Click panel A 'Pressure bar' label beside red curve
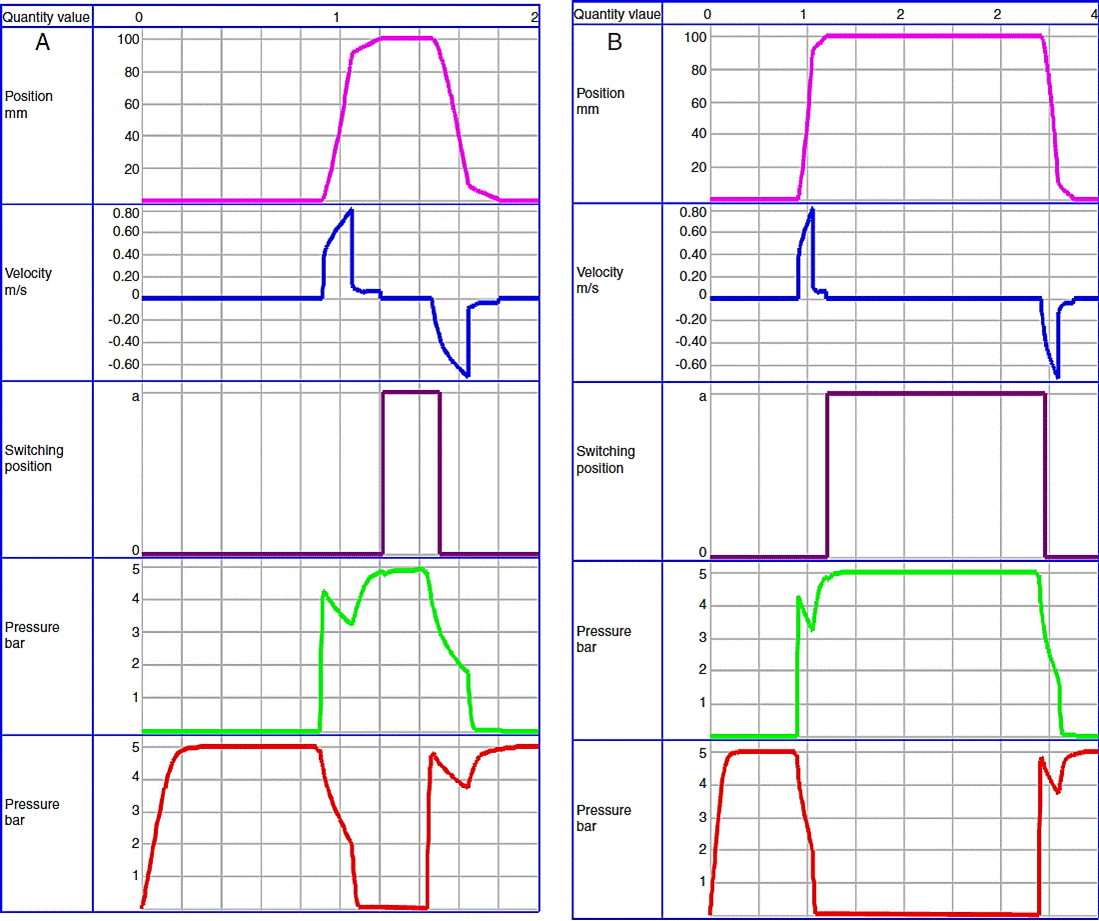The image size is (1099, 921). [32, 812]
